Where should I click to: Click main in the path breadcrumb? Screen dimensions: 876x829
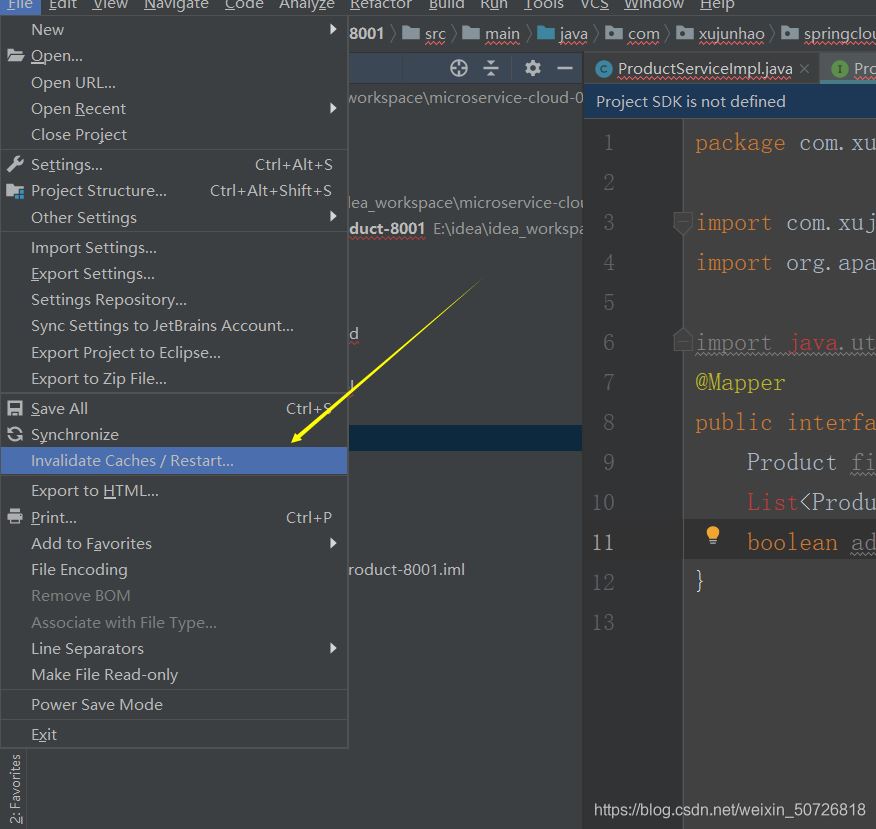(502, 34)
